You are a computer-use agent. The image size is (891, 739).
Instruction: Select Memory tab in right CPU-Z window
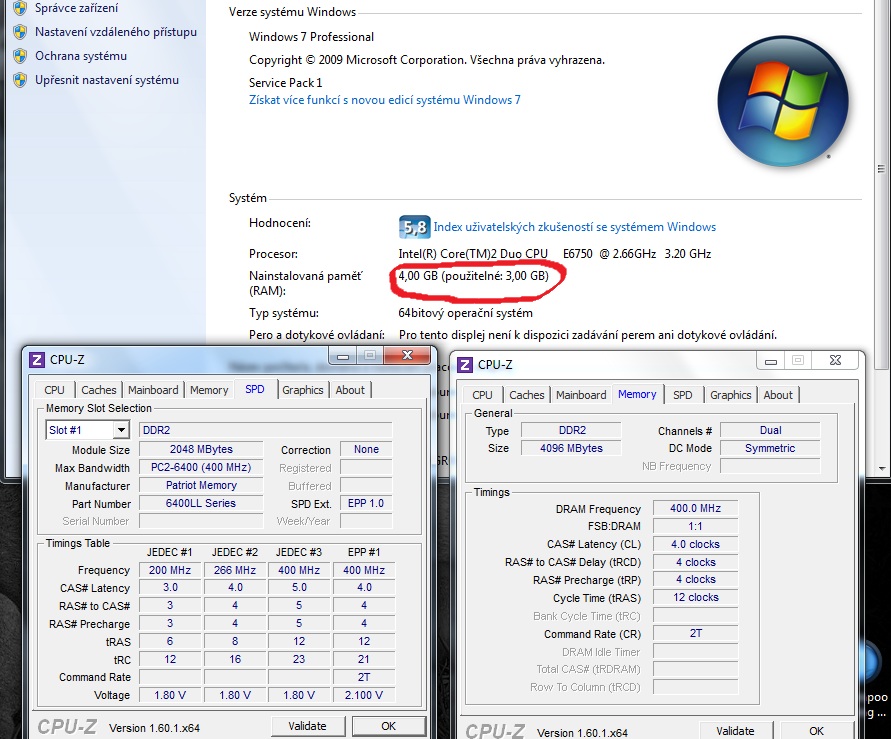point(637,394)
